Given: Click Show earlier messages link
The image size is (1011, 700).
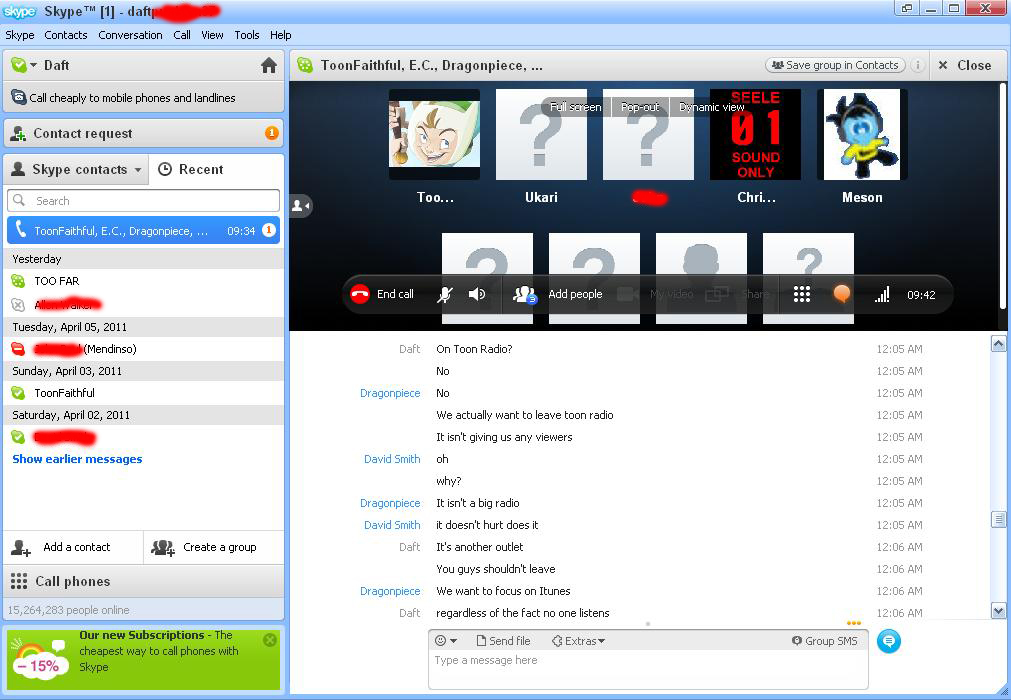Looking at the screenshot, I should pos(77,459).
